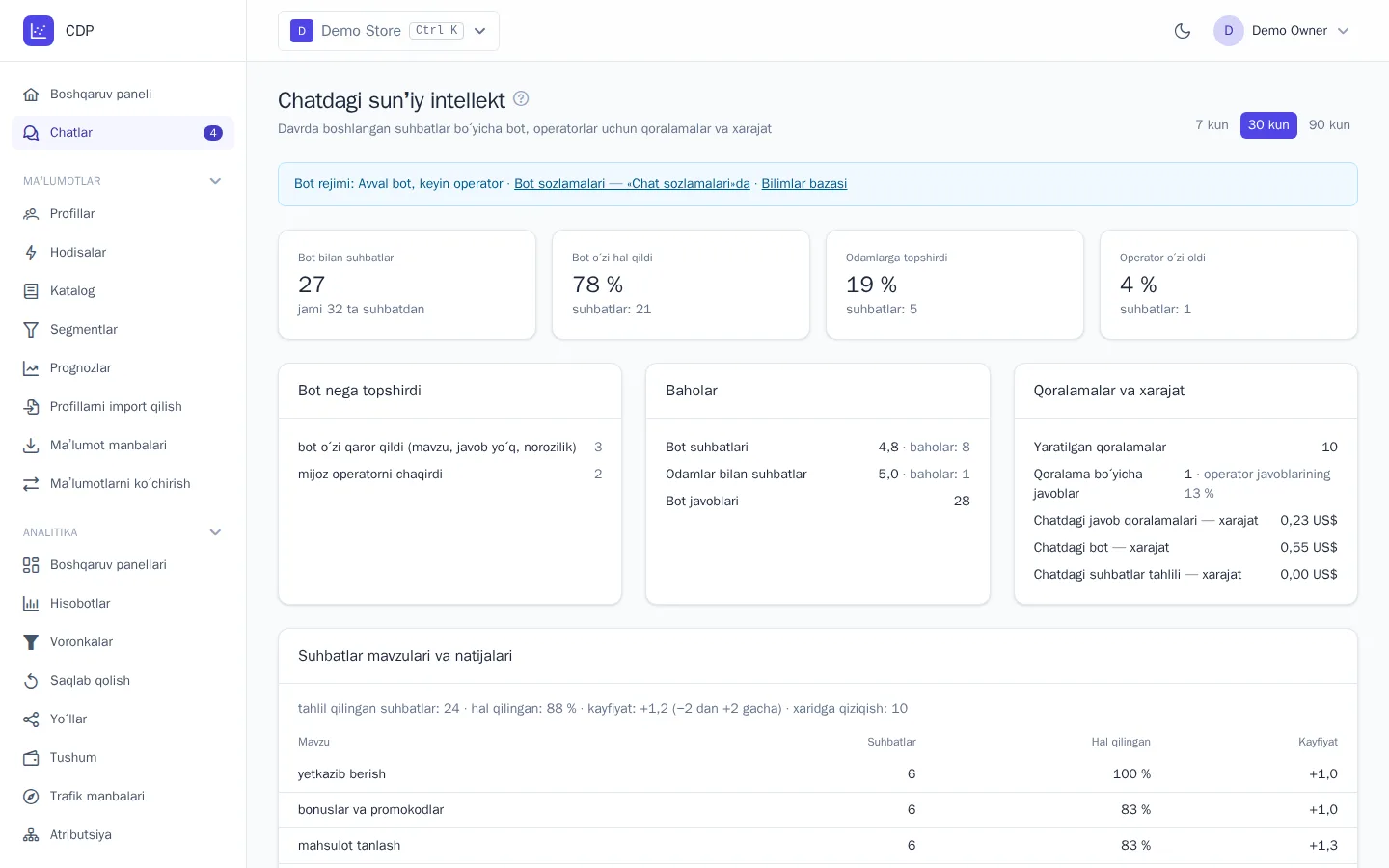The height and width of the screenshot is (868, 1389).
Task: Click the Hisobotlar bar chart icon
Action: (x=31, y=604)
